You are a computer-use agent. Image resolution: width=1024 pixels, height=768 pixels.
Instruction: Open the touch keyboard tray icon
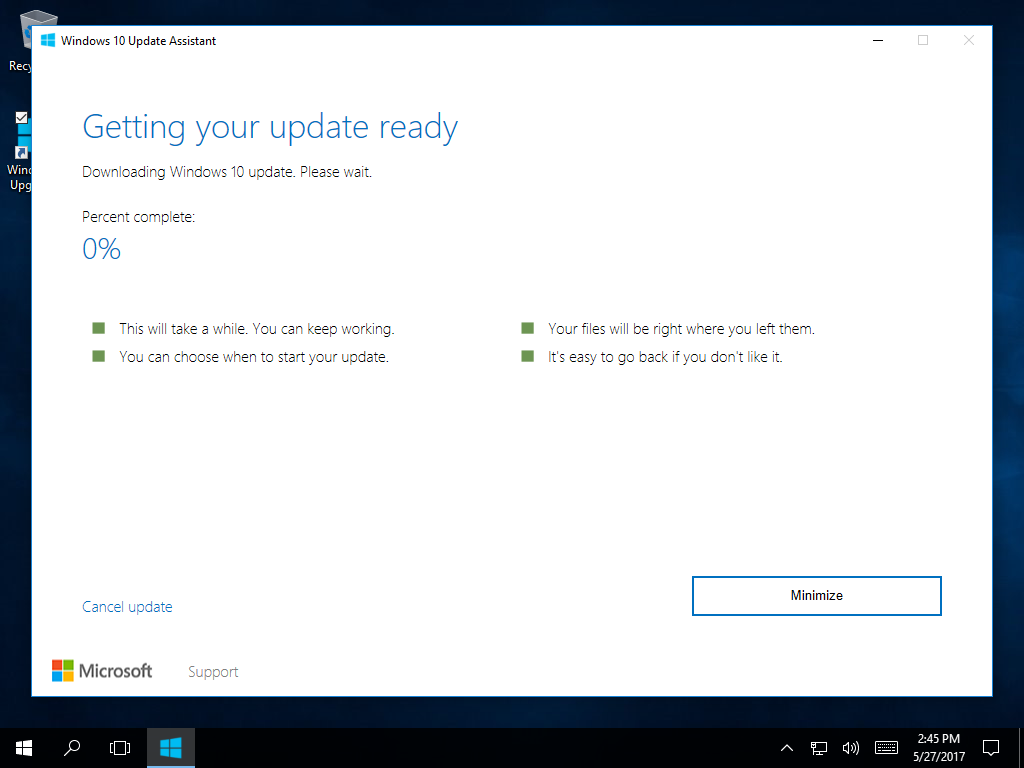[x=886, y=748]
